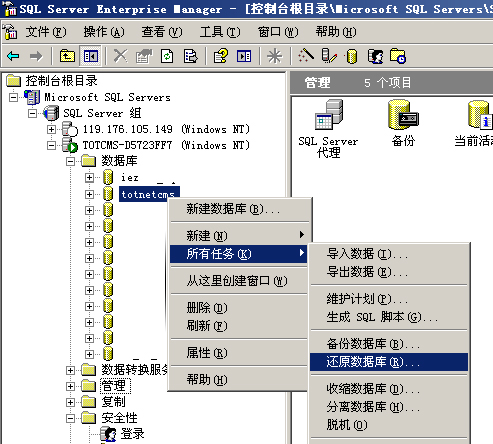The height and width of the screenshot is (444, 493).
Task: Open the 文件(F) menu
Action: (46, 32)
